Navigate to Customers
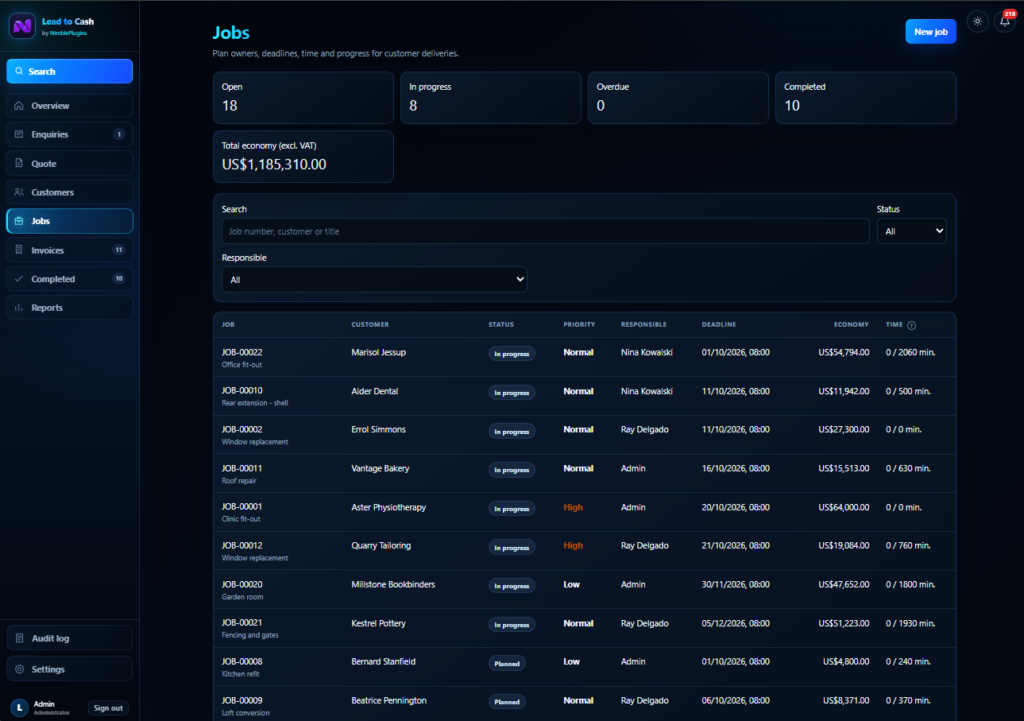Viewport: 1024px width, 721px height. pyautogui.click(x=70, y=192)
